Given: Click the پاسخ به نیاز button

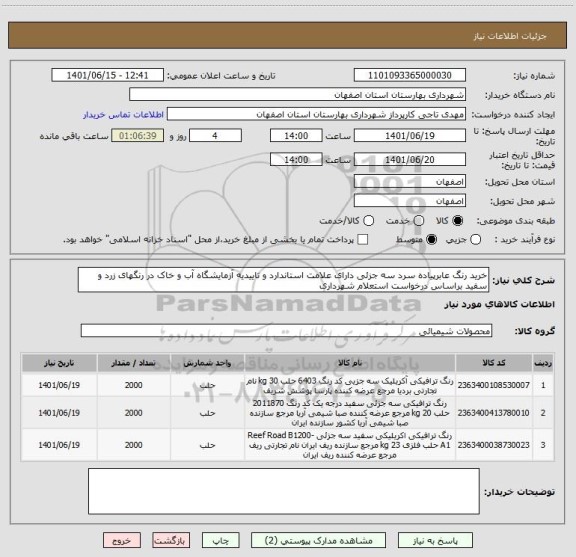Looking at the screenshot, I should (435, 540).
